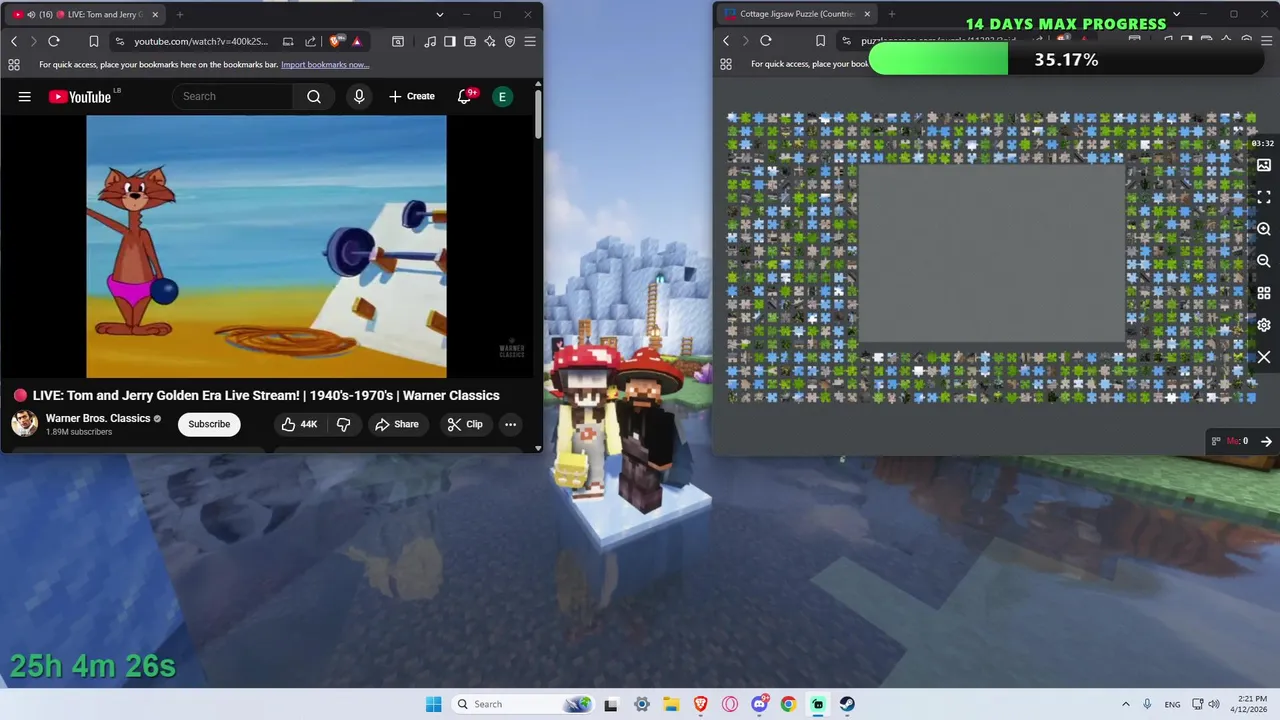Toggle the puzzle fullscreen icon

(1264, 197)
